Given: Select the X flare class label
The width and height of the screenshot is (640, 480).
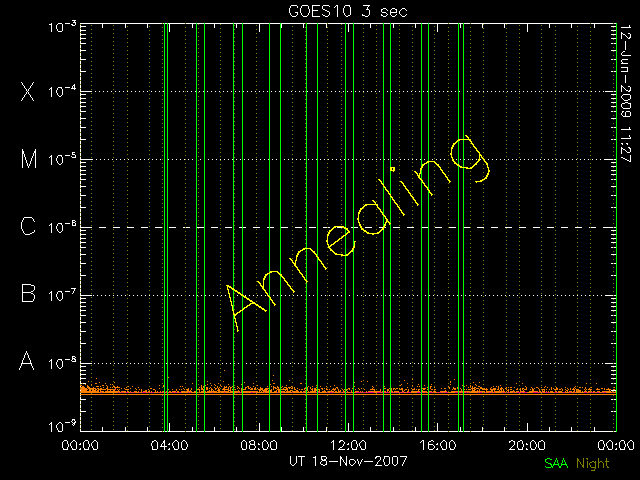Looking at the screenshot, I should (28, 91).
